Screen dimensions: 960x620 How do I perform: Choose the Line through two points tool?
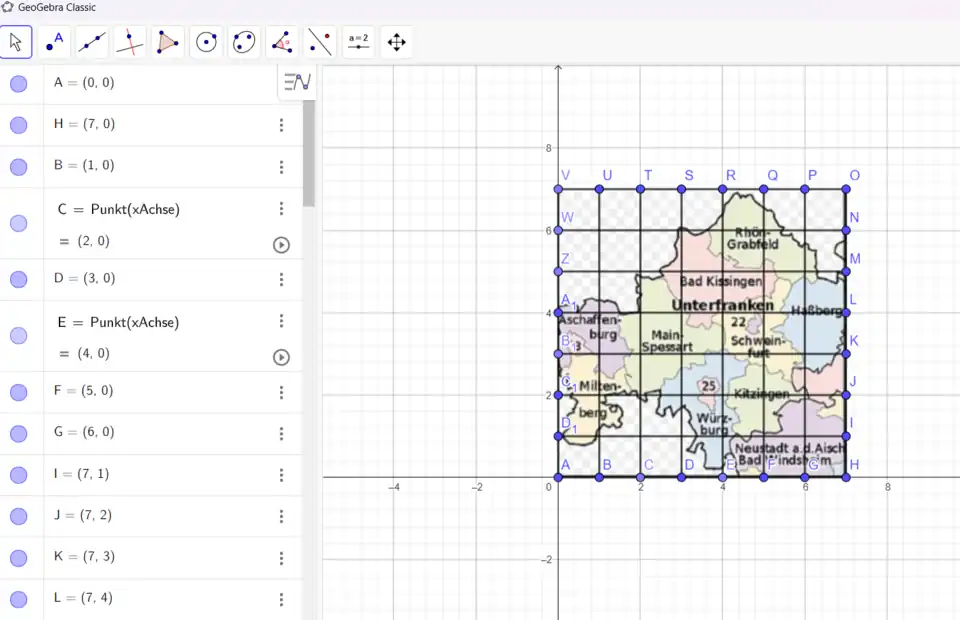93,42
